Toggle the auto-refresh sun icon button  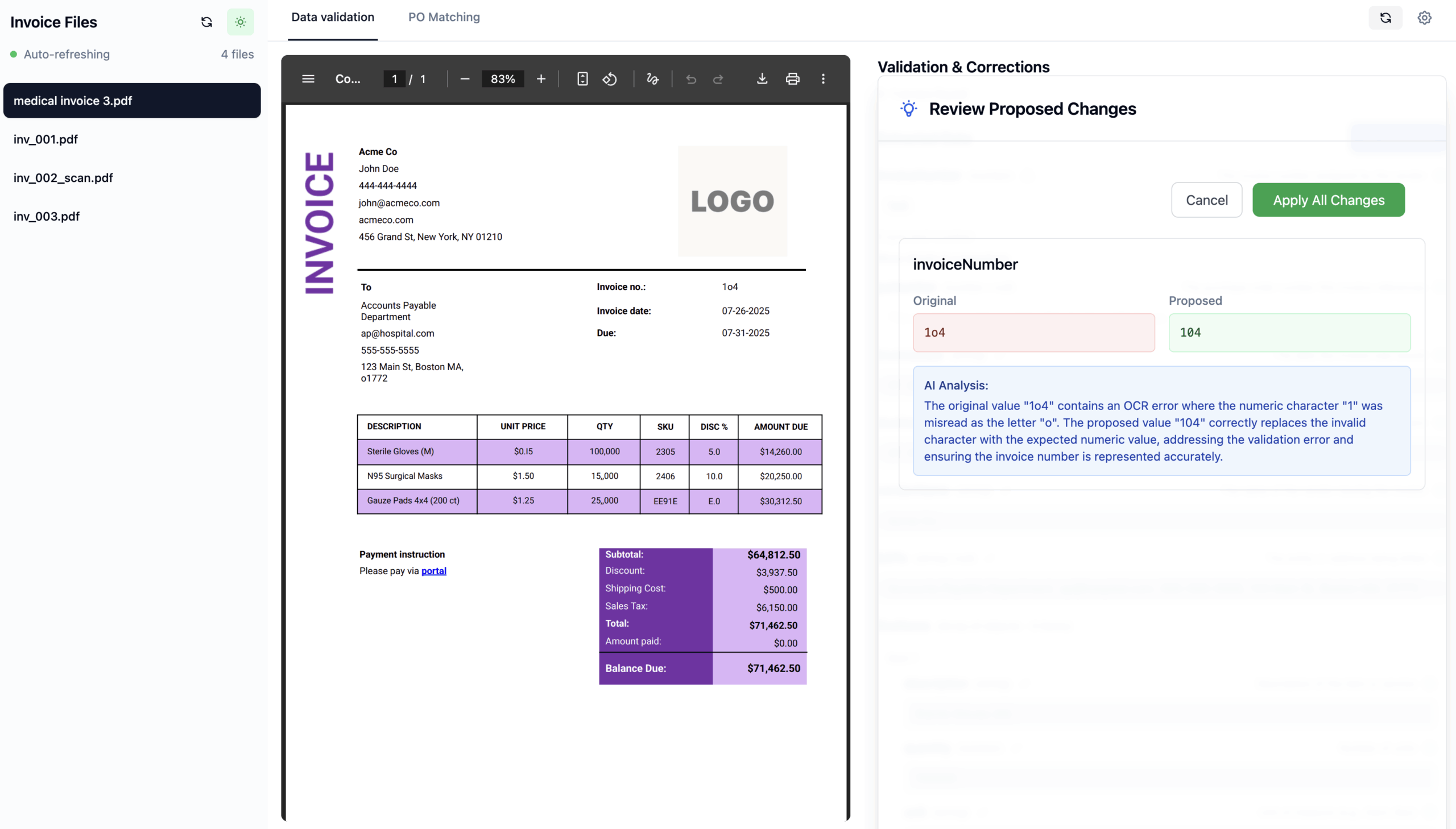coord(240,22)
